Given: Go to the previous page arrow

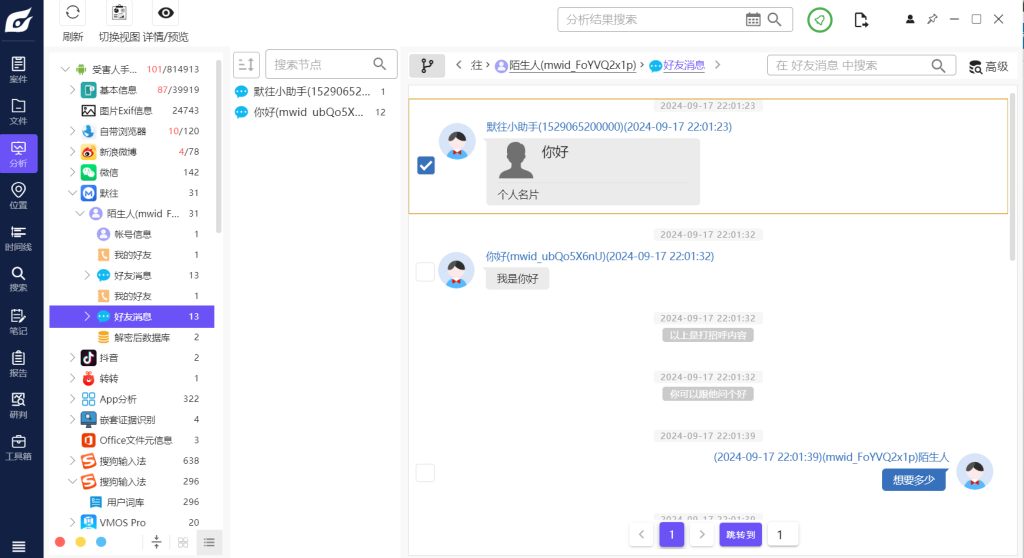Looking at the screenshot, I should 641,534.
